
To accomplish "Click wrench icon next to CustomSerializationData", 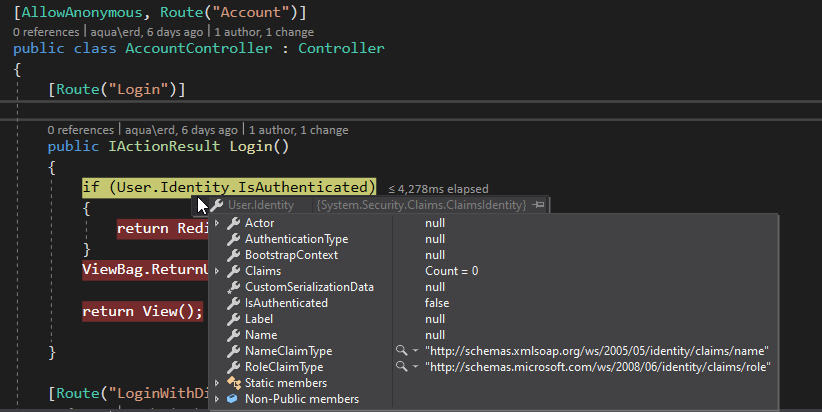I will [x=234, y=287].
